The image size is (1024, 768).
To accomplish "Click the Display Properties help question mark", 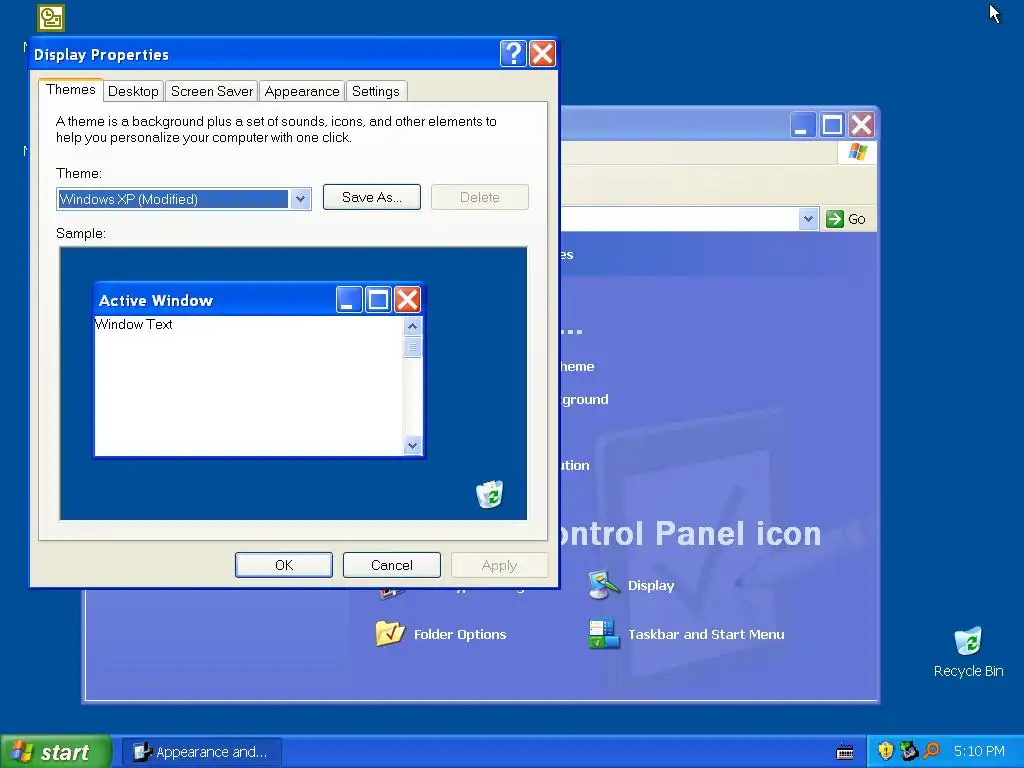I will [x=513, y=54].
